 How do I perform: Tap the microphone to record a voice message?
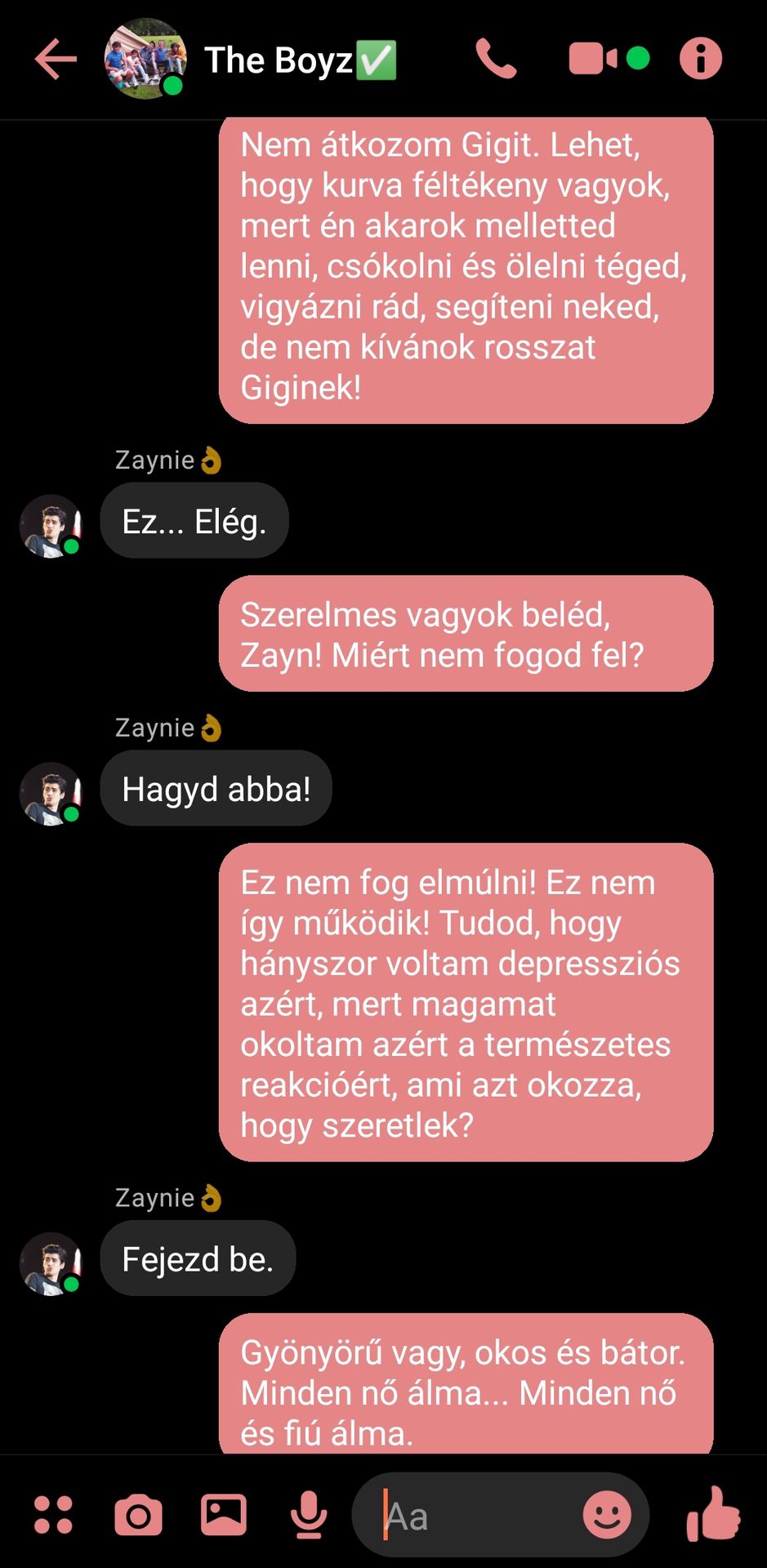(x=309, y=1515)
